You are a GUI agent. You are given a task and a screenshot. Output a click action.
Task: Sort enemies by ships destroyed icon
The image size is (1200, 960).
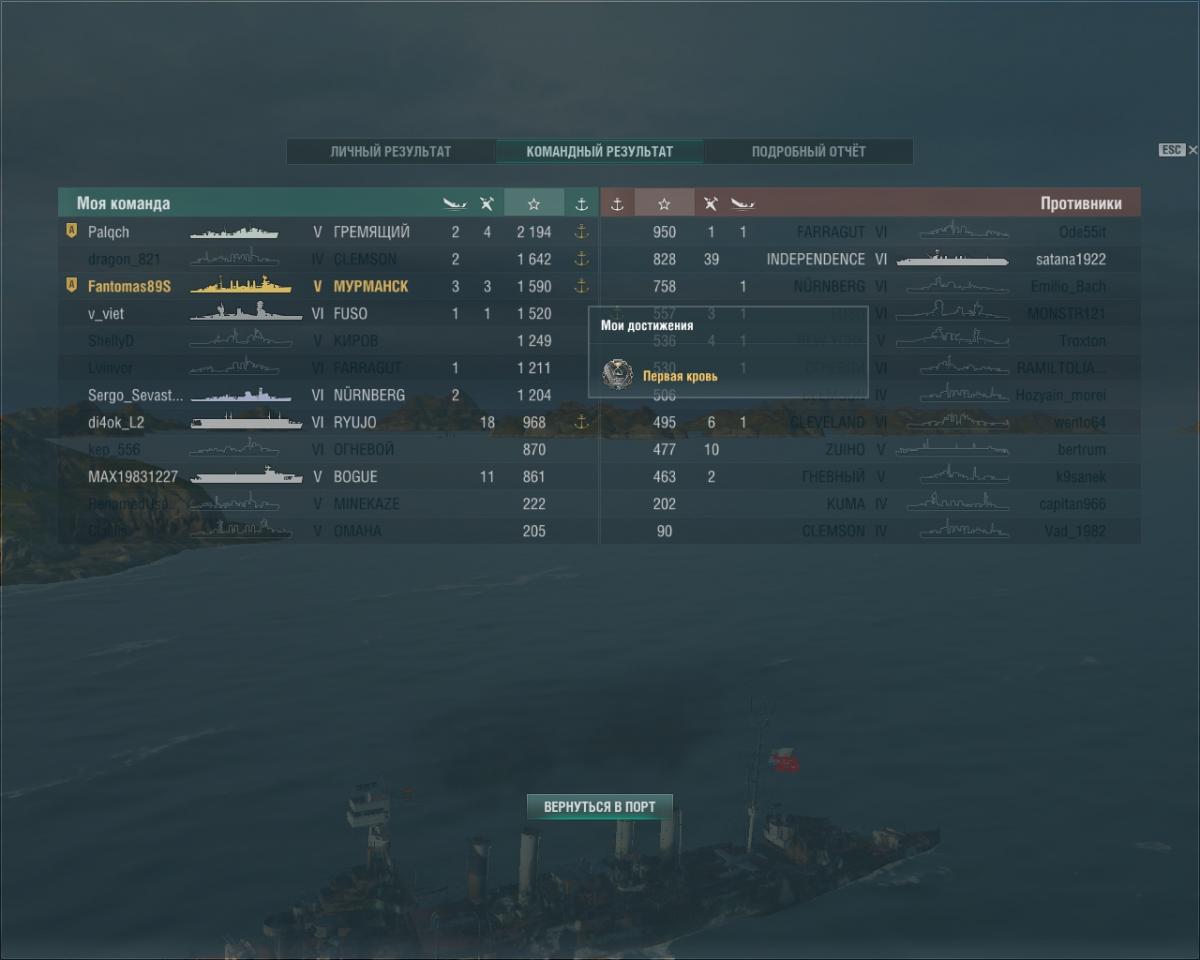pos(742,204)
